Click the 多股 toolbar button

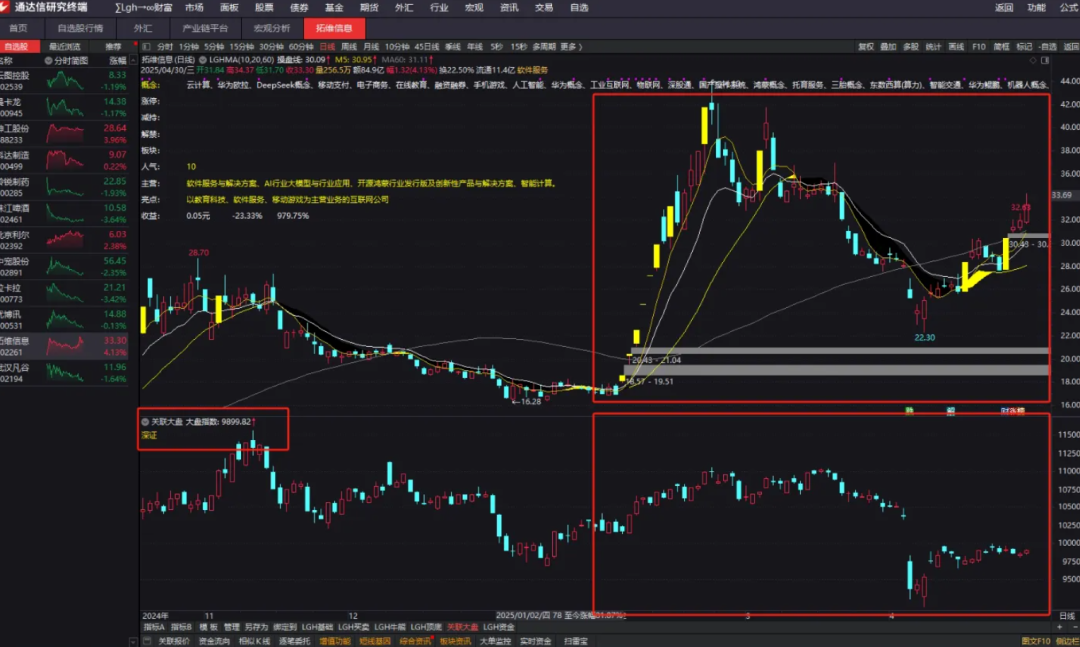tap(911, 47)
